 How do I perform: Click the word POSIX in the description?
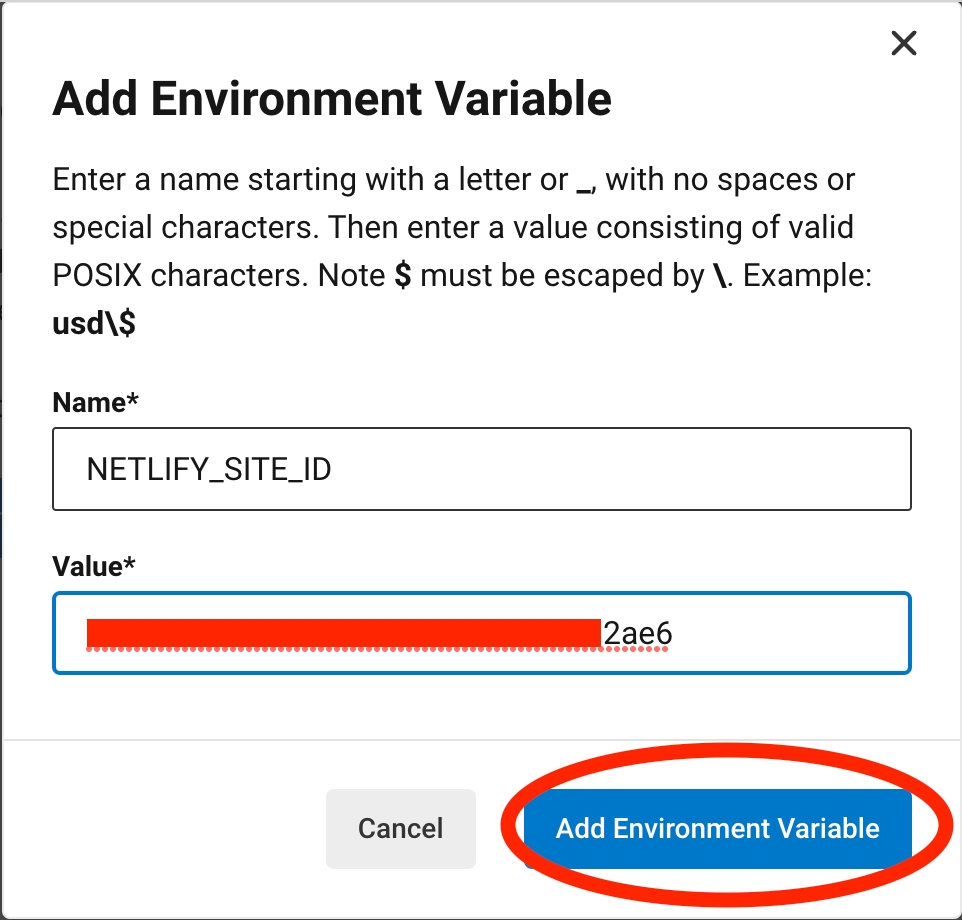96,276
